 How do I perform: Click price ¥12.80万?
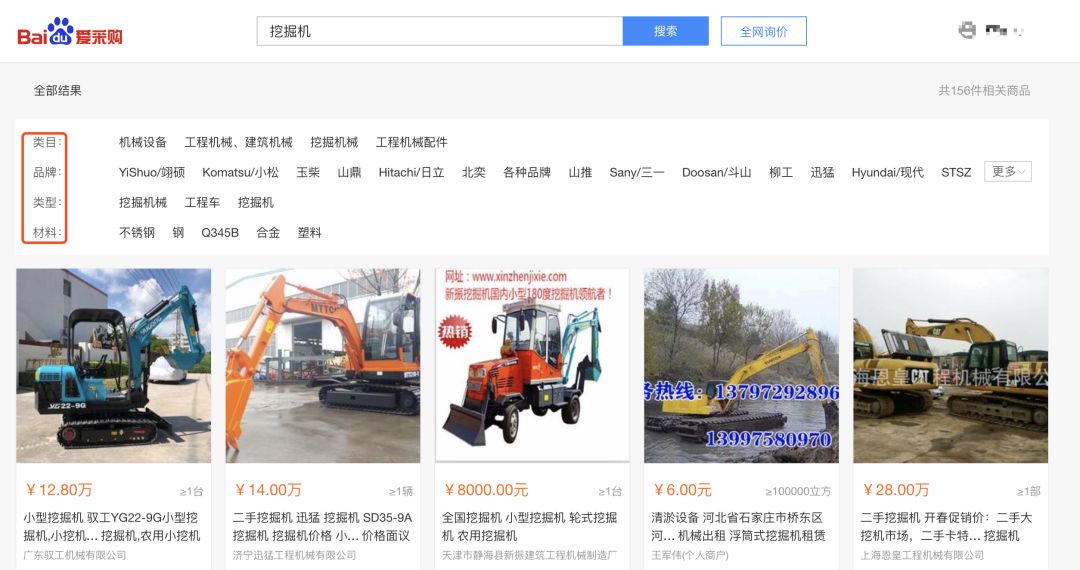pos(59,490)
